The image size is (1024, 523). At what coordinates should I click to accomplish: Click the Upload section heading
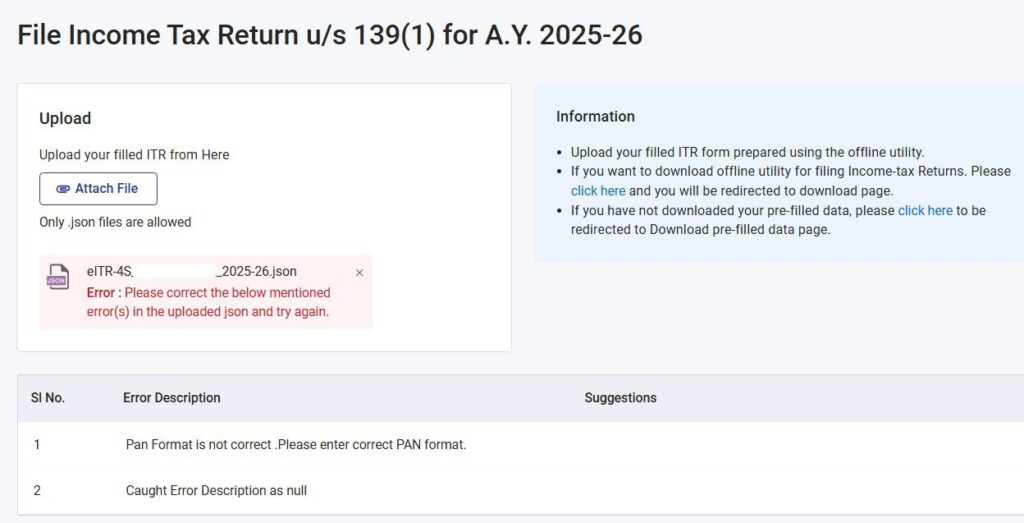coord(65,118)
